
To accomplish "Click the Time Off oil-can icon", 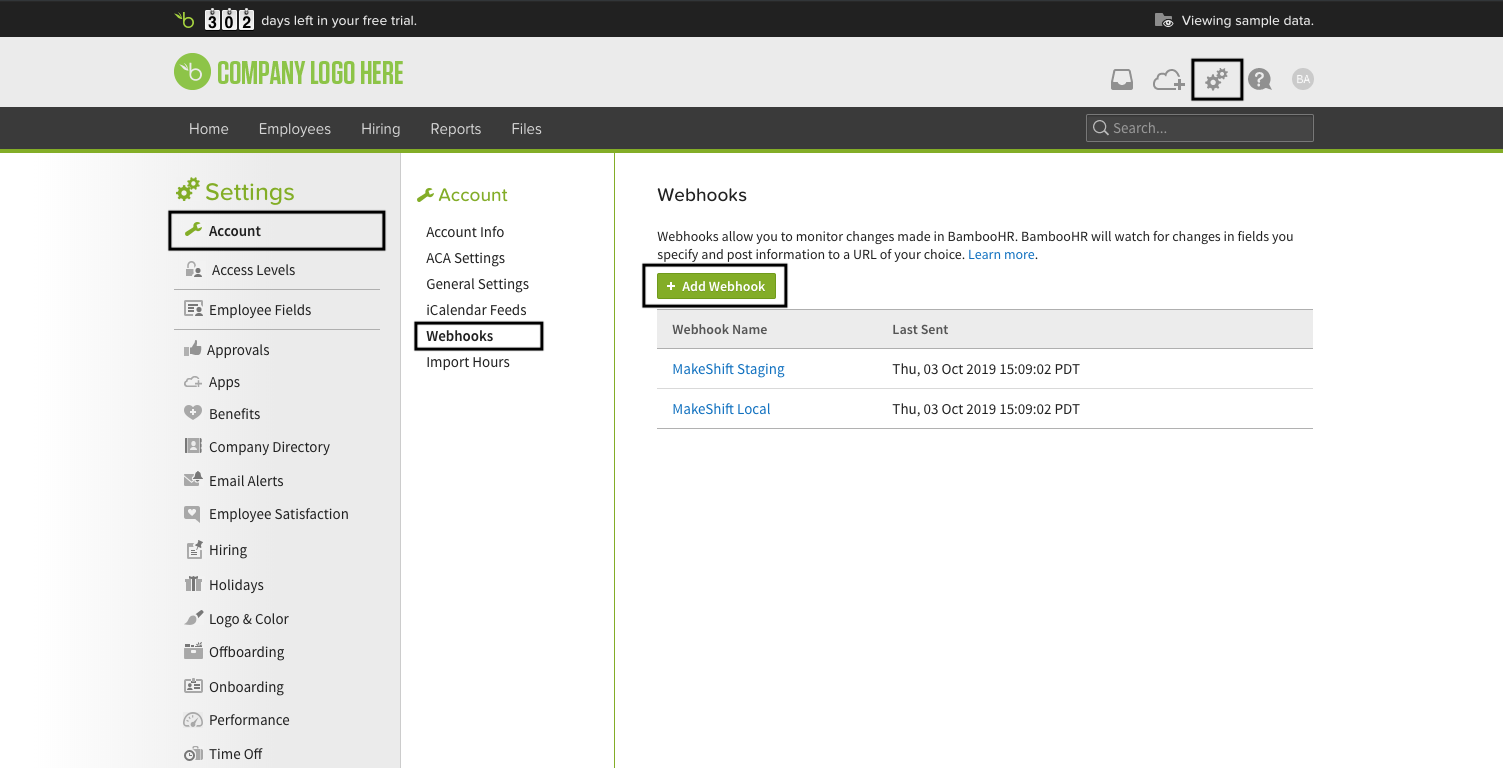I will (x=192, y=753).
